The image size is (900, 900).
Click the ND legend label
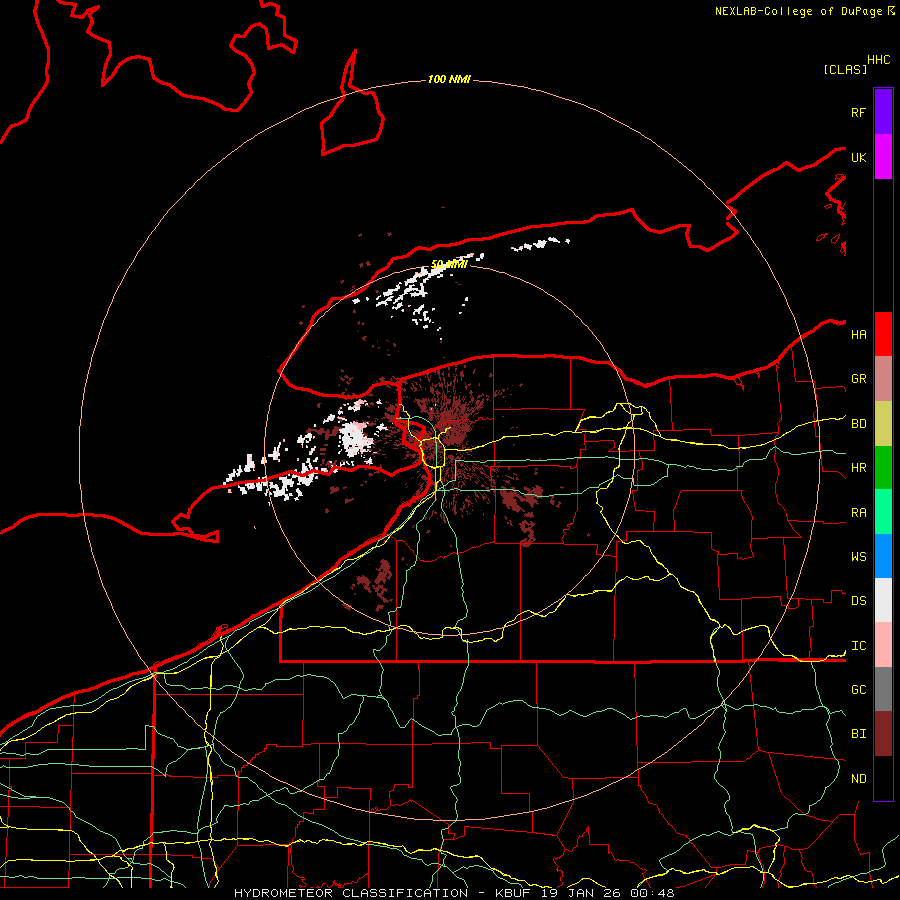point(859,779)
